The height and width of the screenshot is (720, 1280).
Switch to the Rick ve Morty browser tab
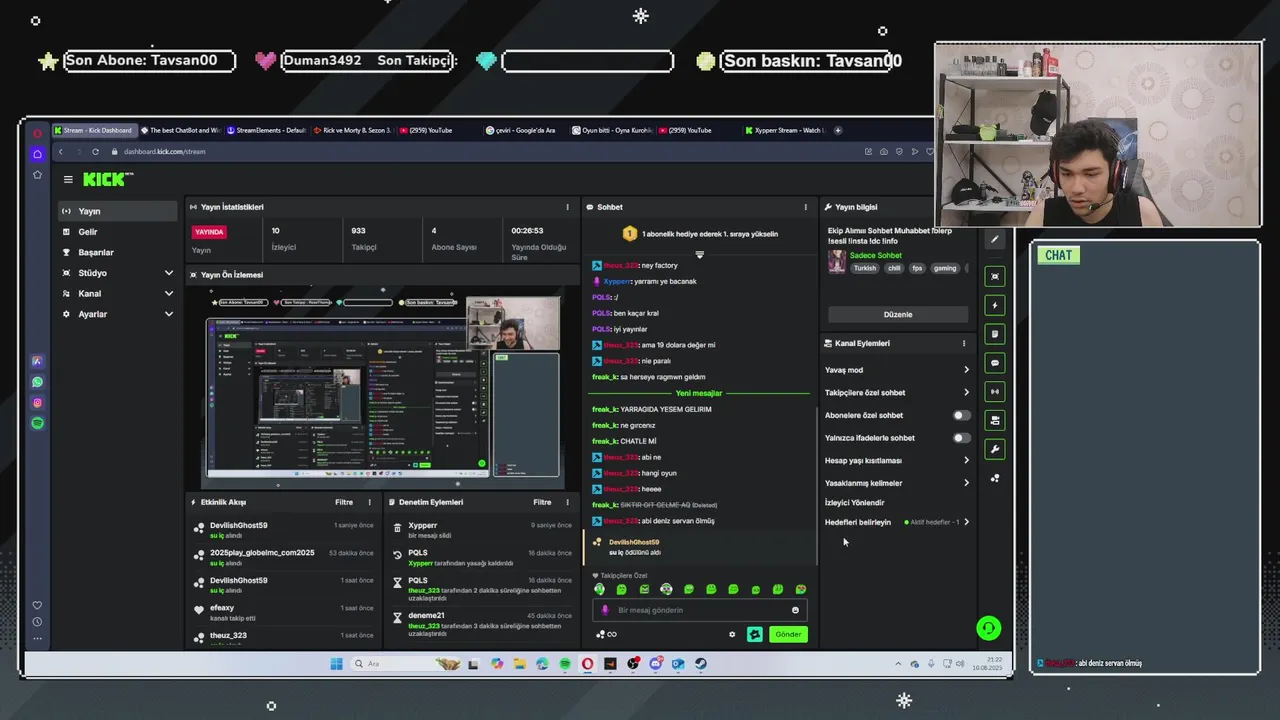click(352, 130)
